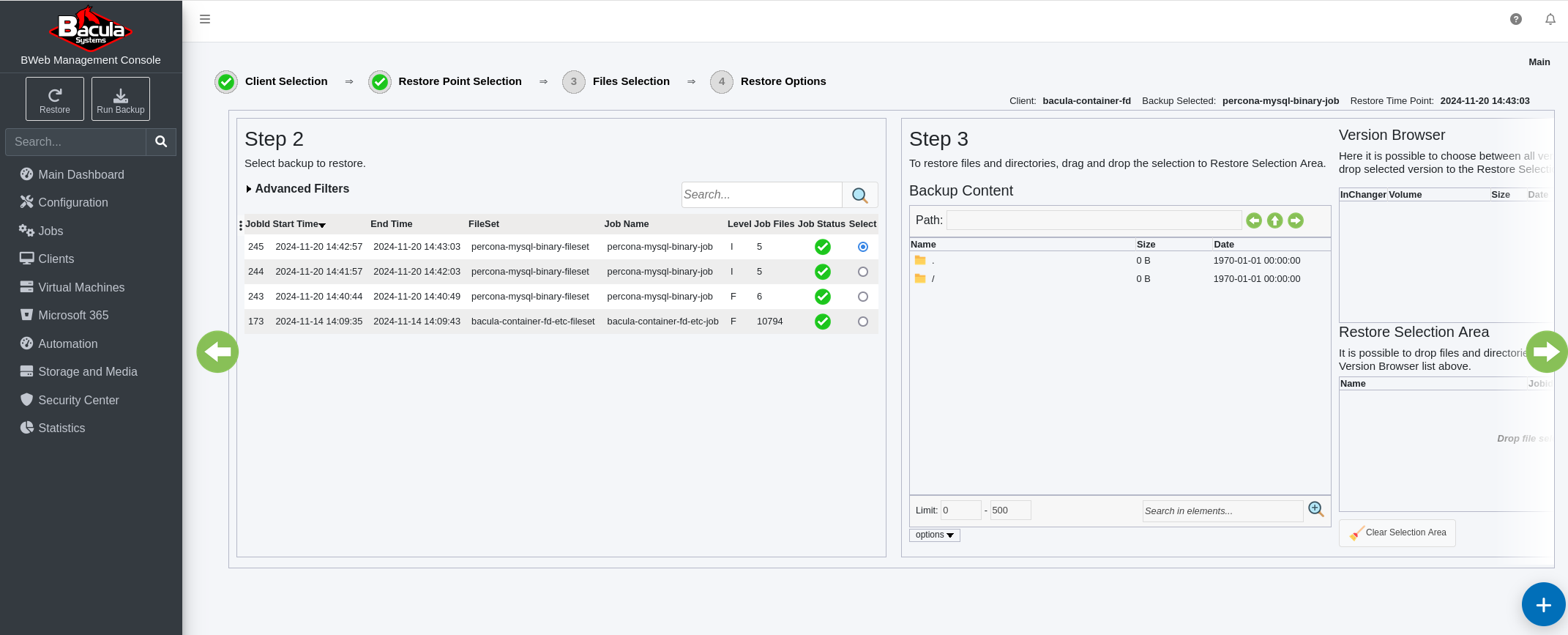Open the help question mark icon
Screen dimensions: 1568x635
[1516, 19]
